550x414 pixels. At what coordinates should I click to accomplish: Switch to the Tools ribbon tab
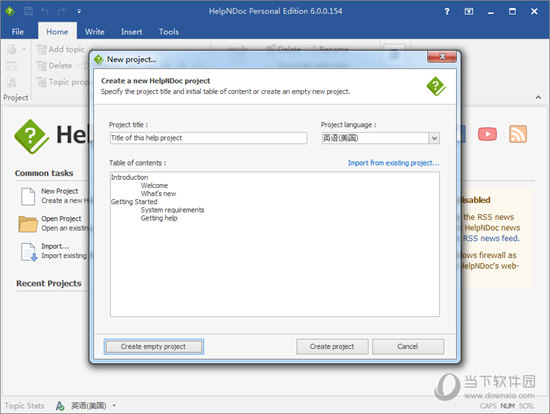[x=169, y=32]
